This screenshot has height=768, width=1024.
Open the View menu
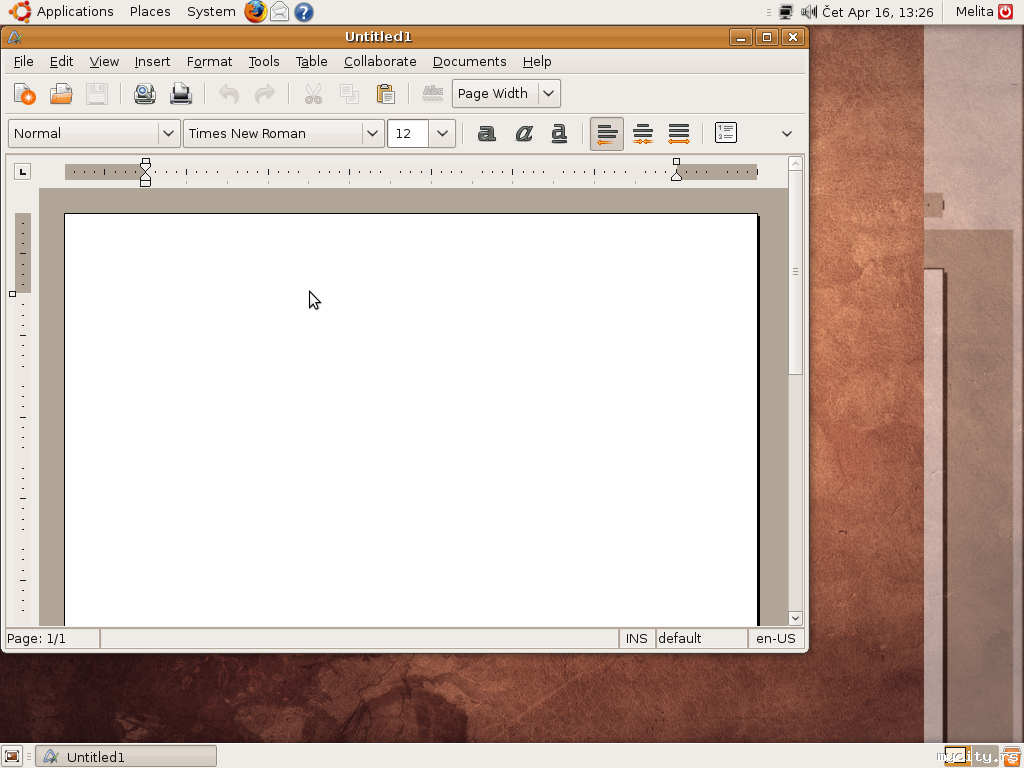click(x=104, y=61)
